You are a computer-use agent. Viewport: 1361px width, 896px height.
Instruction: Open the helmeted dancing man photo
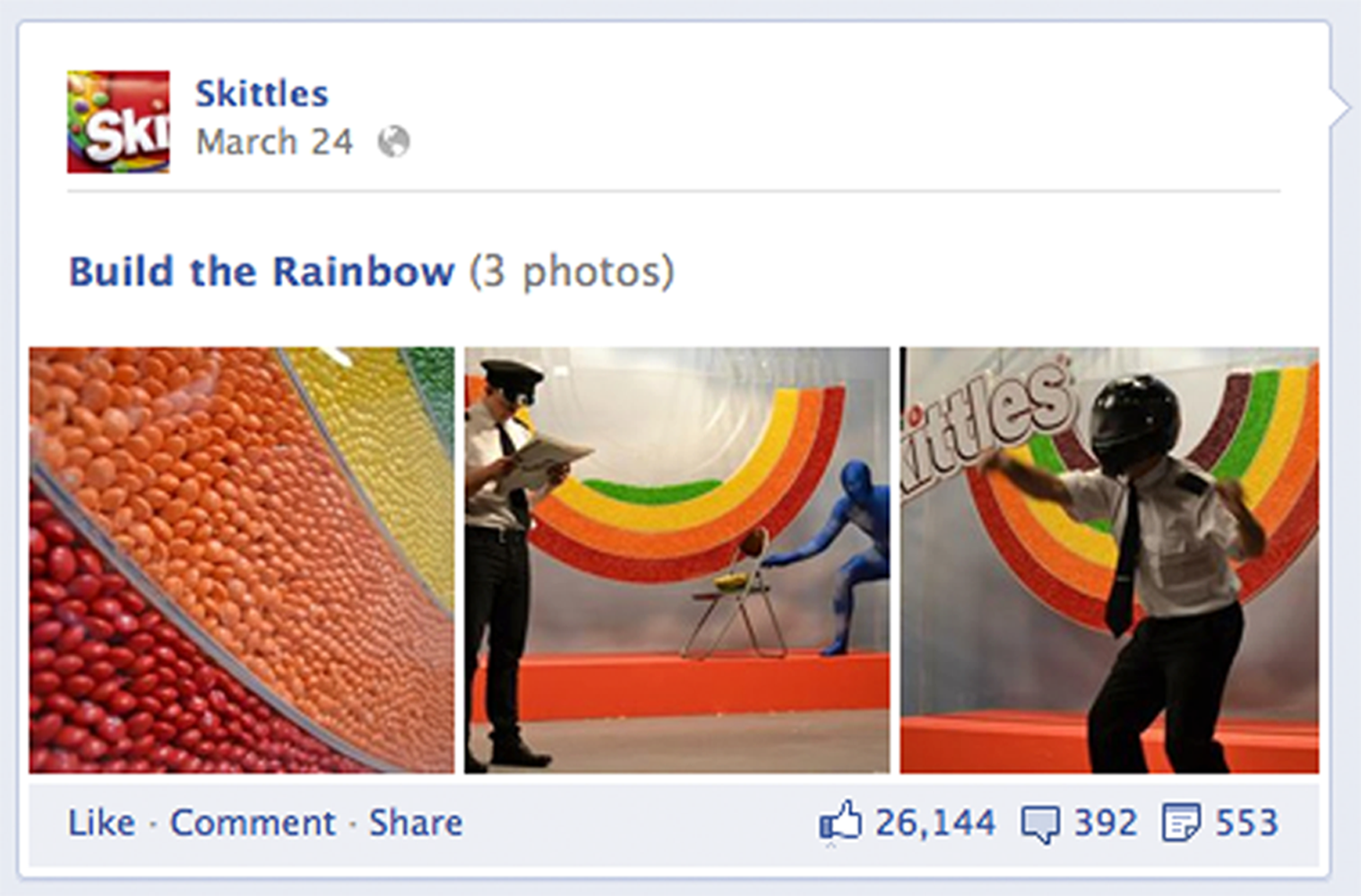[1109, 560]
